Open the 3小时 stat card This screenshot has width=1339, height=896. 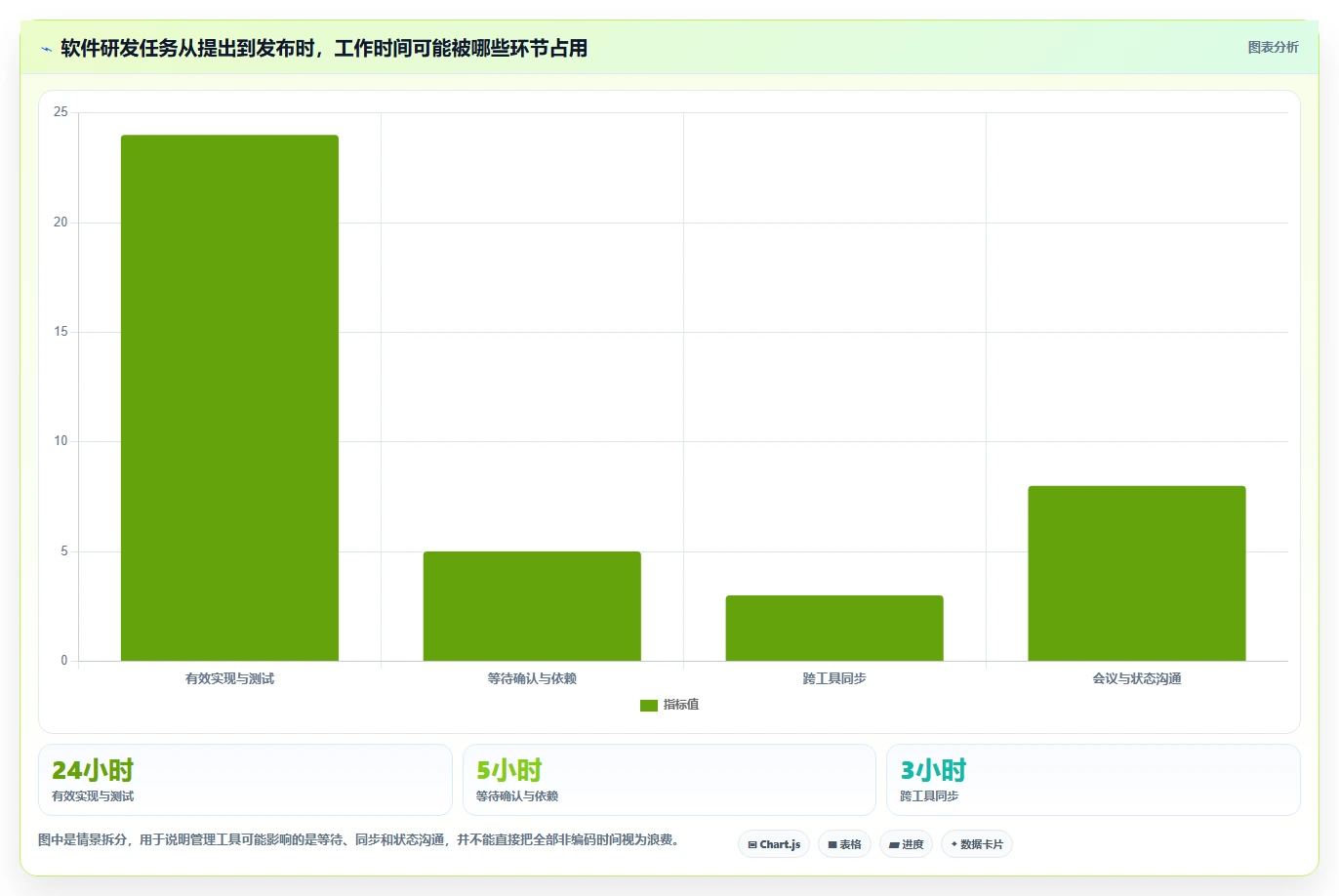click(x=1093, y=780)
